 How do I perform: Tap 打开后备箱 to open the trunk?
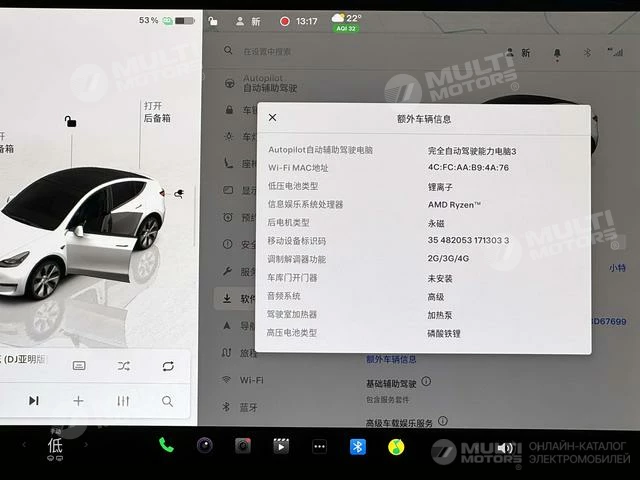[157, 112]
